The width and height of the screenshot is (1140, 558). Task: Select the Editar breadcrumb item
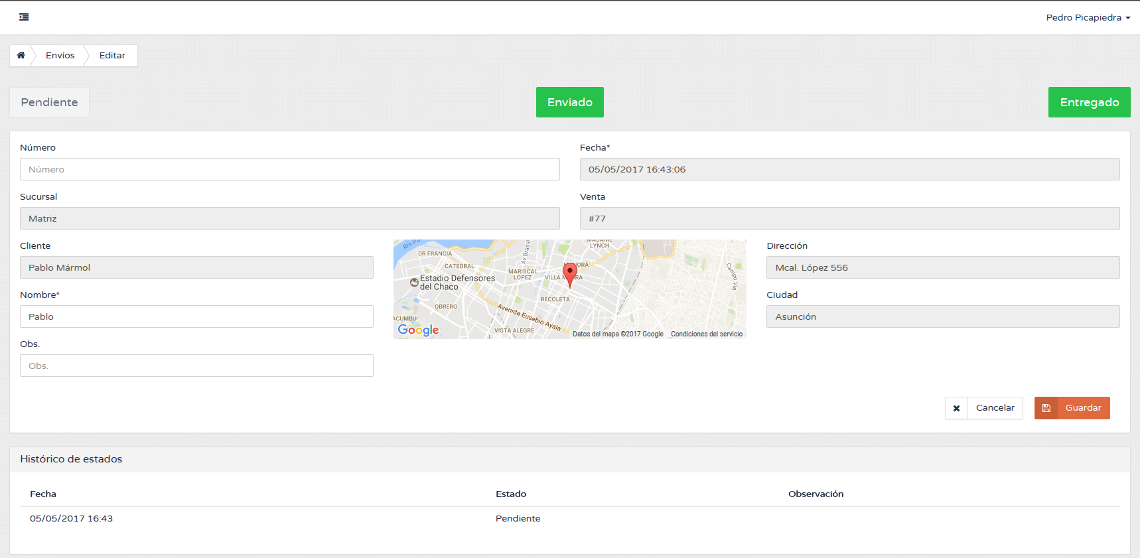point(112,55)
